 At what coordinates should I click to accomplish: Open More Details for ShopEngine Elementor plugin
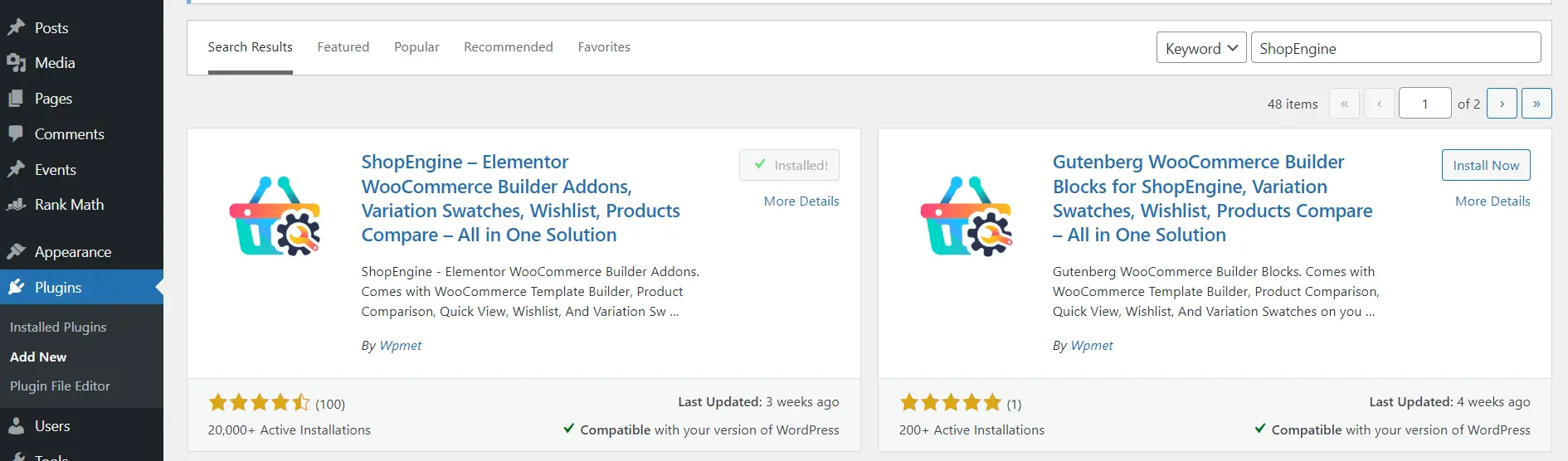pyautogui.click(x=801, y=201)
